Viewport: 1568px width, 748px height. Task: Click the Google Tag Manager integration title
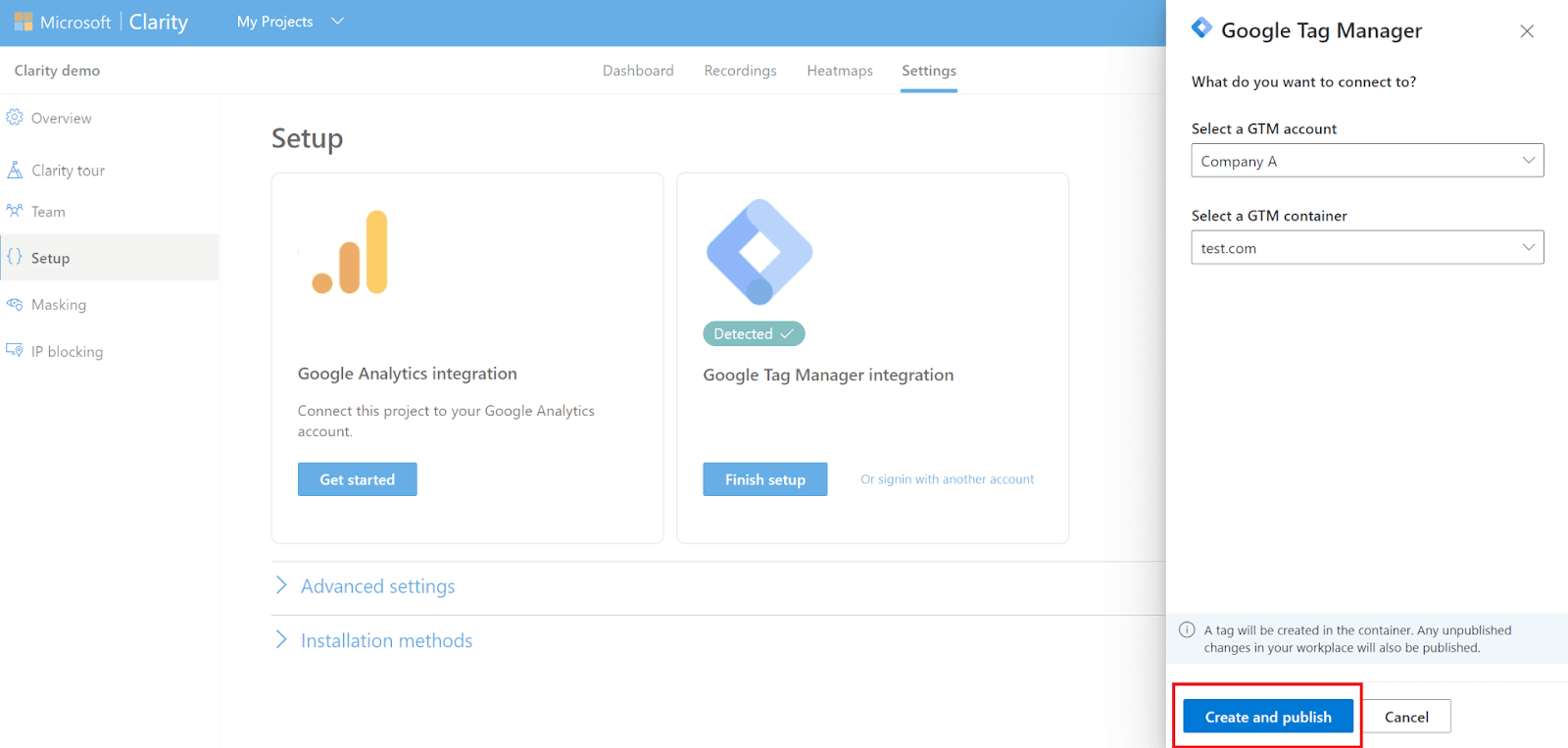tap(828, 374)
